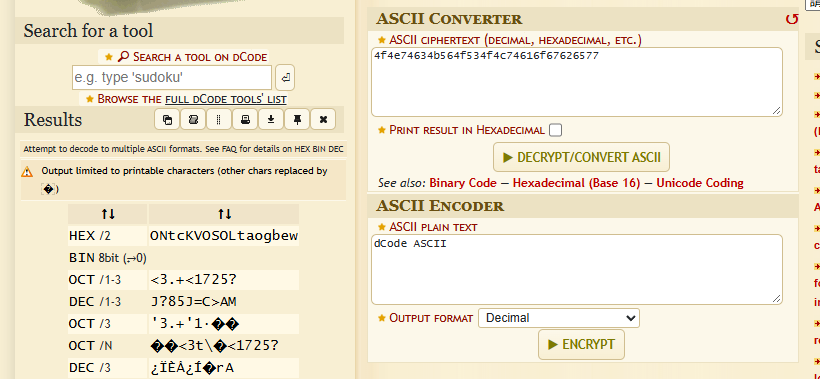The image size is (820, 379).
Task: Click the DECRYPT/CONVERT ASCII button
Action: [x=581, y=157]
